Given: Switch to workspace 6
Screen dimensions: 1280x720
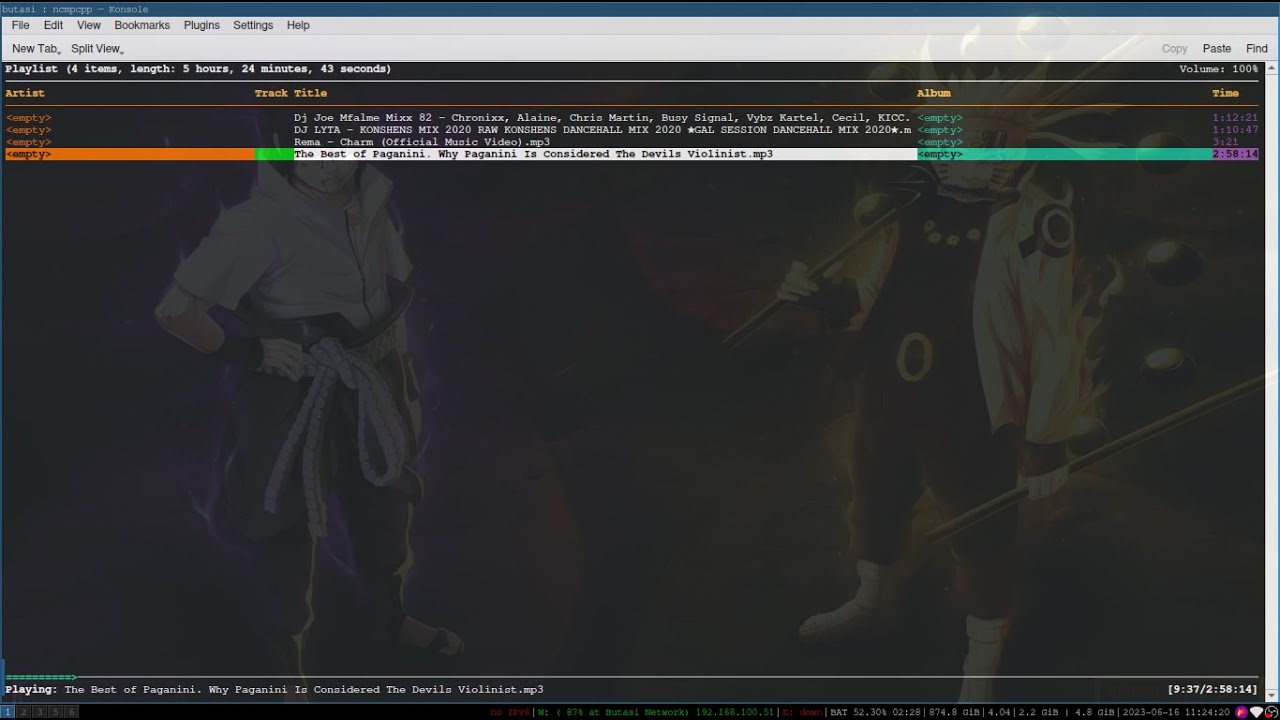Looking at the screenshot, I should pos(71,712).
